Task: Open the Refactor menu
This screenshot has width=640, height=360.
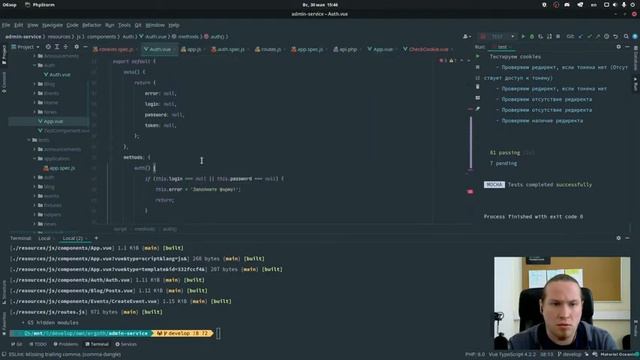Action: (x=91, y=25)
